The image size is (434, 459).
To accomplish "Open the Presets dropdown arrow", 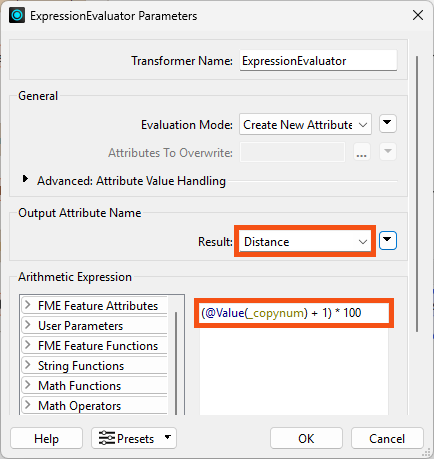I will coord(168,437).
